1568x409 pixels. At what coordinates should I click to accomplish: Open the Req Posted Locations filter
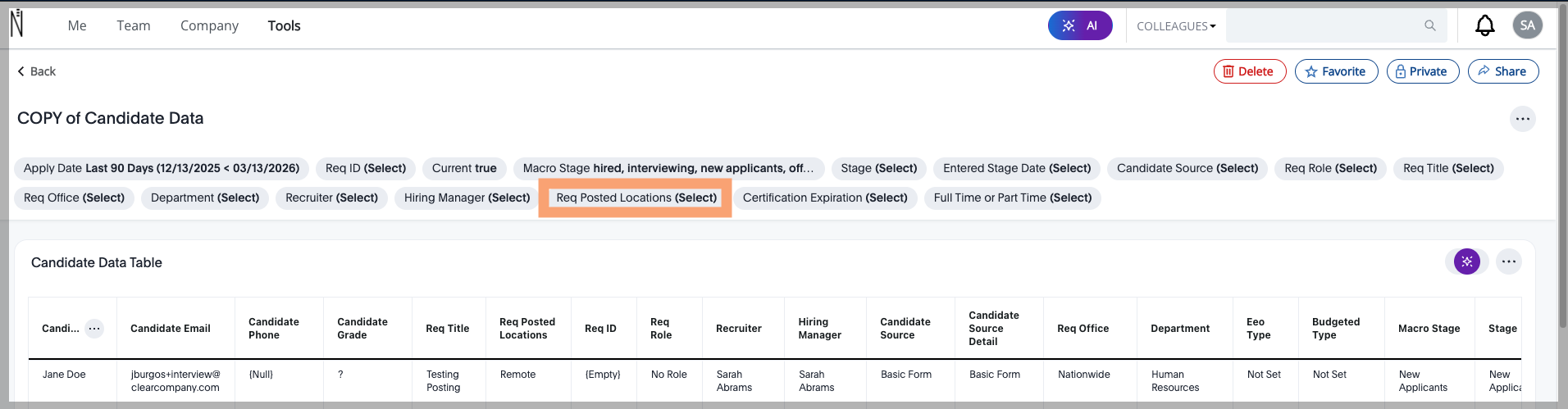(636, 198)
